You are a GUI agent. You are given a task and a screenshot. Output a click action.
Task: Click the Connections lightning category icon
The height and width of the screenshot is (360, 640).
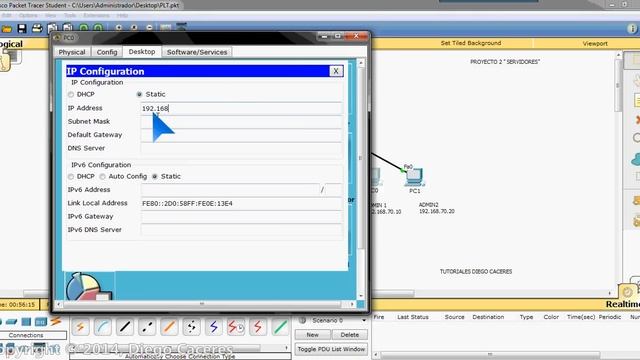click(x=56, y=322)
